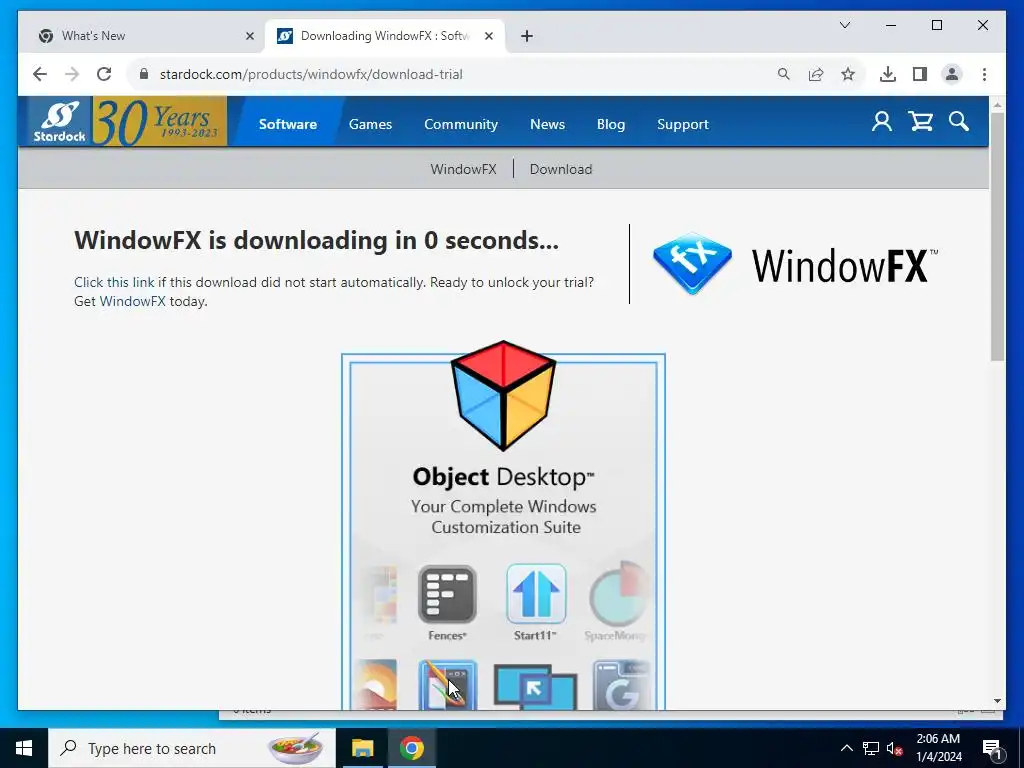Open the Games menu
Screen dimensions: 1024x768
(x=370, y=124)
